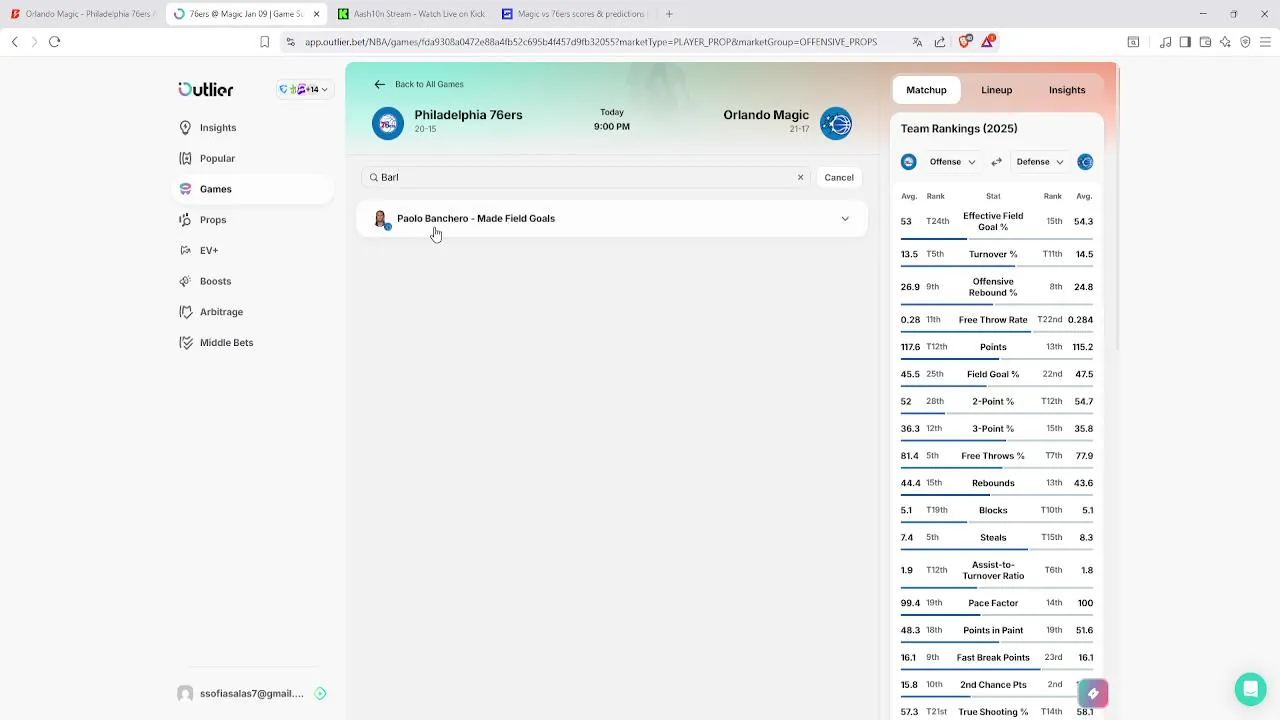Image resolution: width=1280 pixels, height=720 pixels.
Task: Switch to Magic vs 76ers scores browser tab
Action: click(x=573, y=14)
